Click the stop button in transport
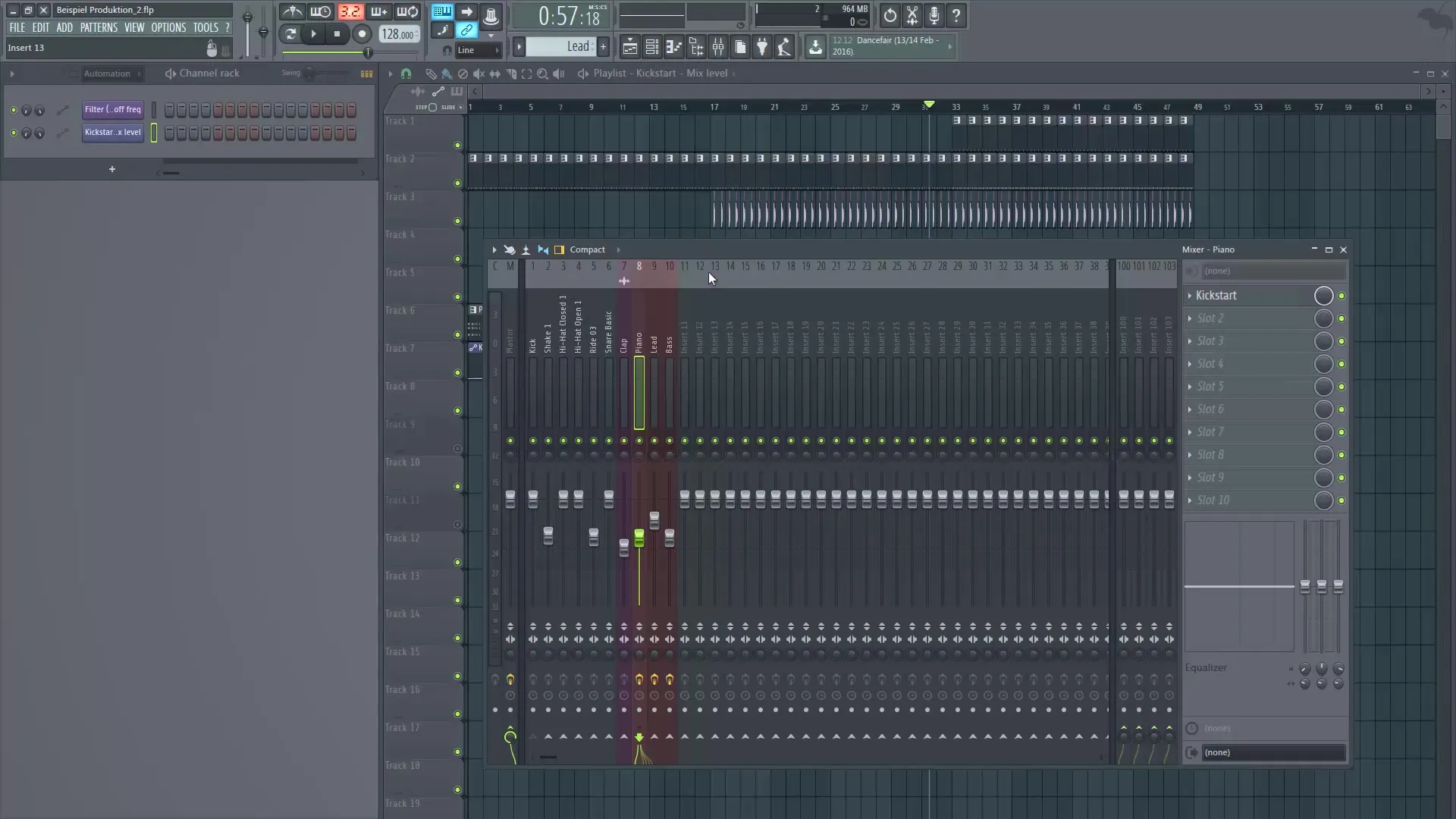The image size is (1456, 819). (337, 33)
